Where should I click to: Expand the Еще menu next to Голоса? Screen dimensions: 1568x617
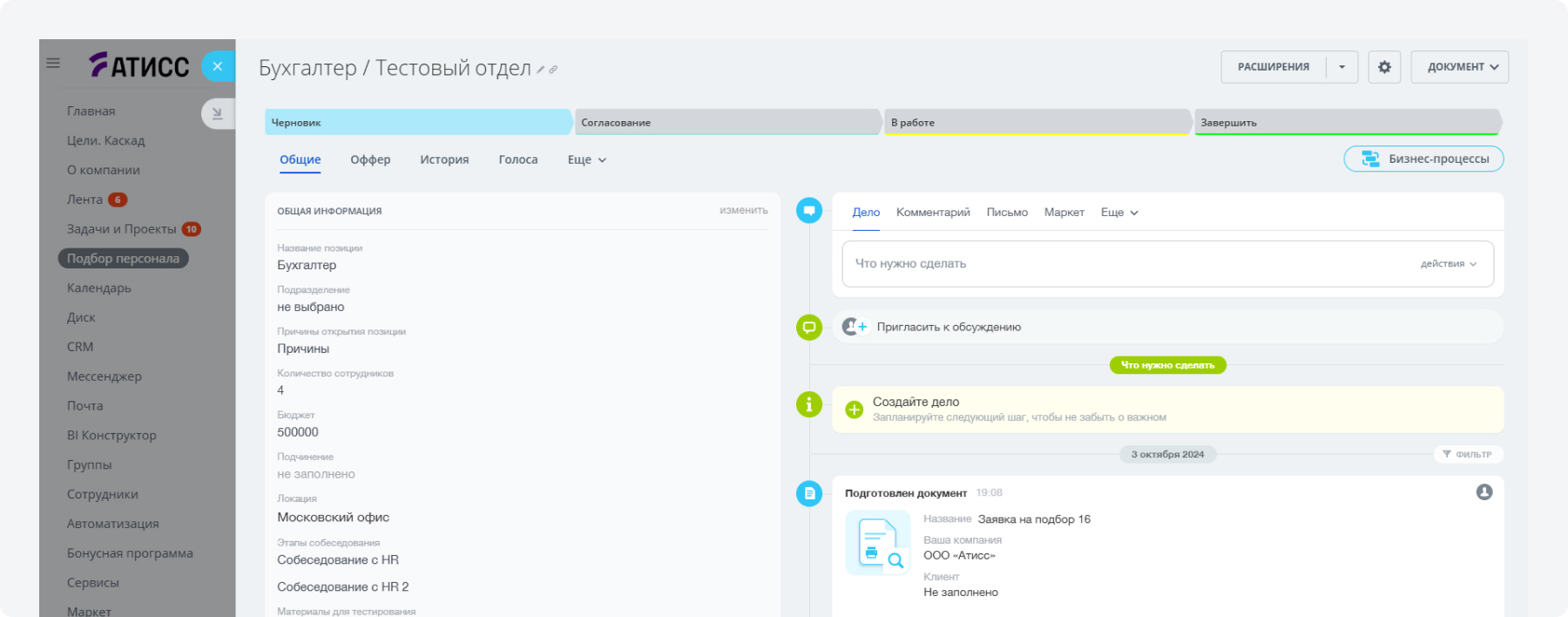pyautogui.click(x=586, y=159)
